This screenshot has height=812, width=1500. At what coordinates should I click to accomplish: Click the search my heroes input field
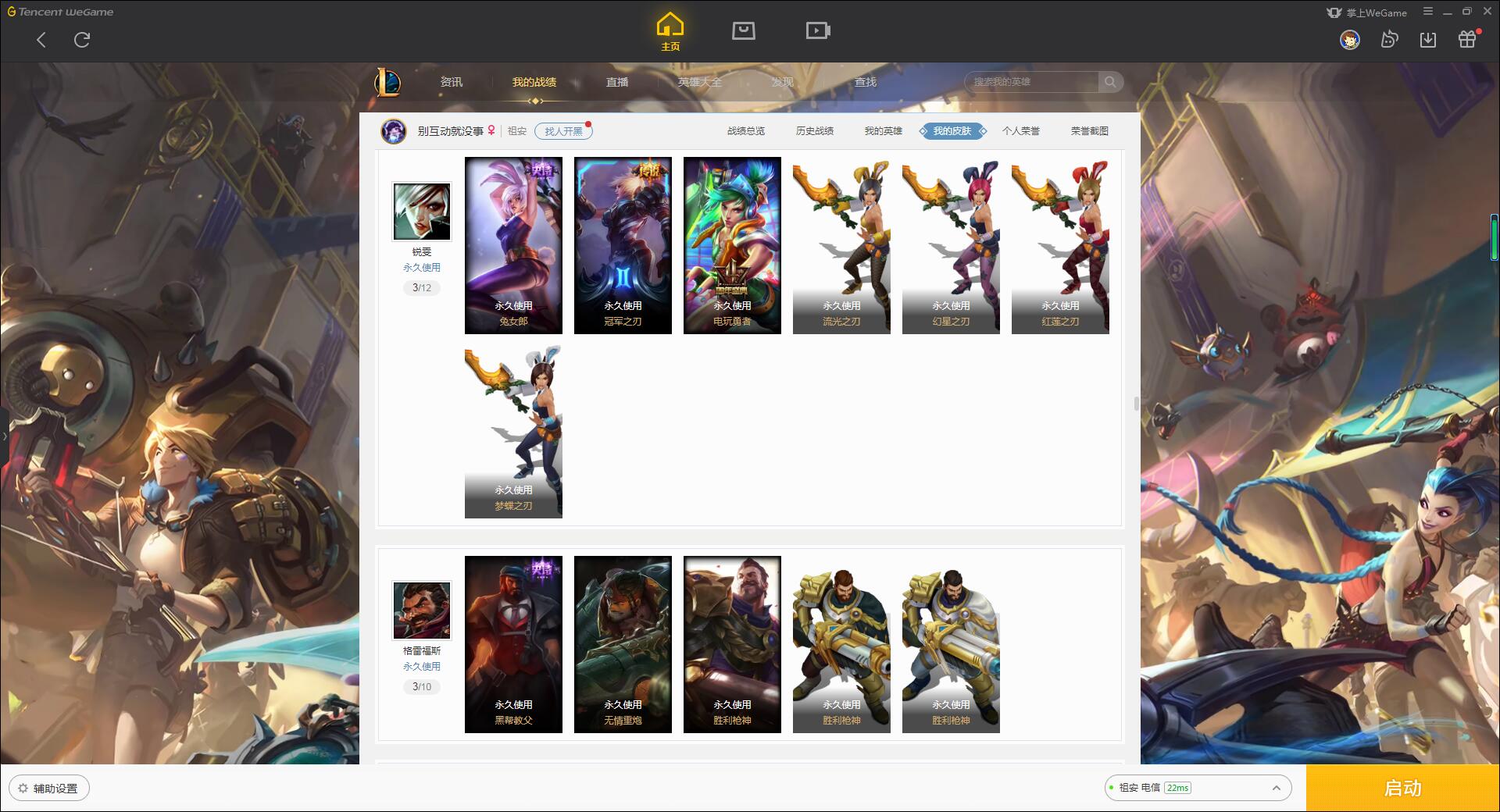click(1033, 82)
